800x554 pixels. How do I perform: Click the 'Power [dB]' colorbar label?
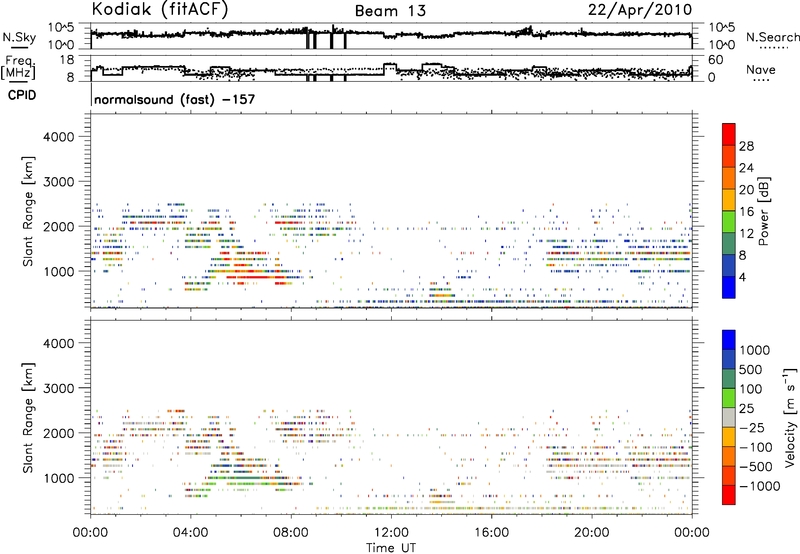click(x=764, y=211)
